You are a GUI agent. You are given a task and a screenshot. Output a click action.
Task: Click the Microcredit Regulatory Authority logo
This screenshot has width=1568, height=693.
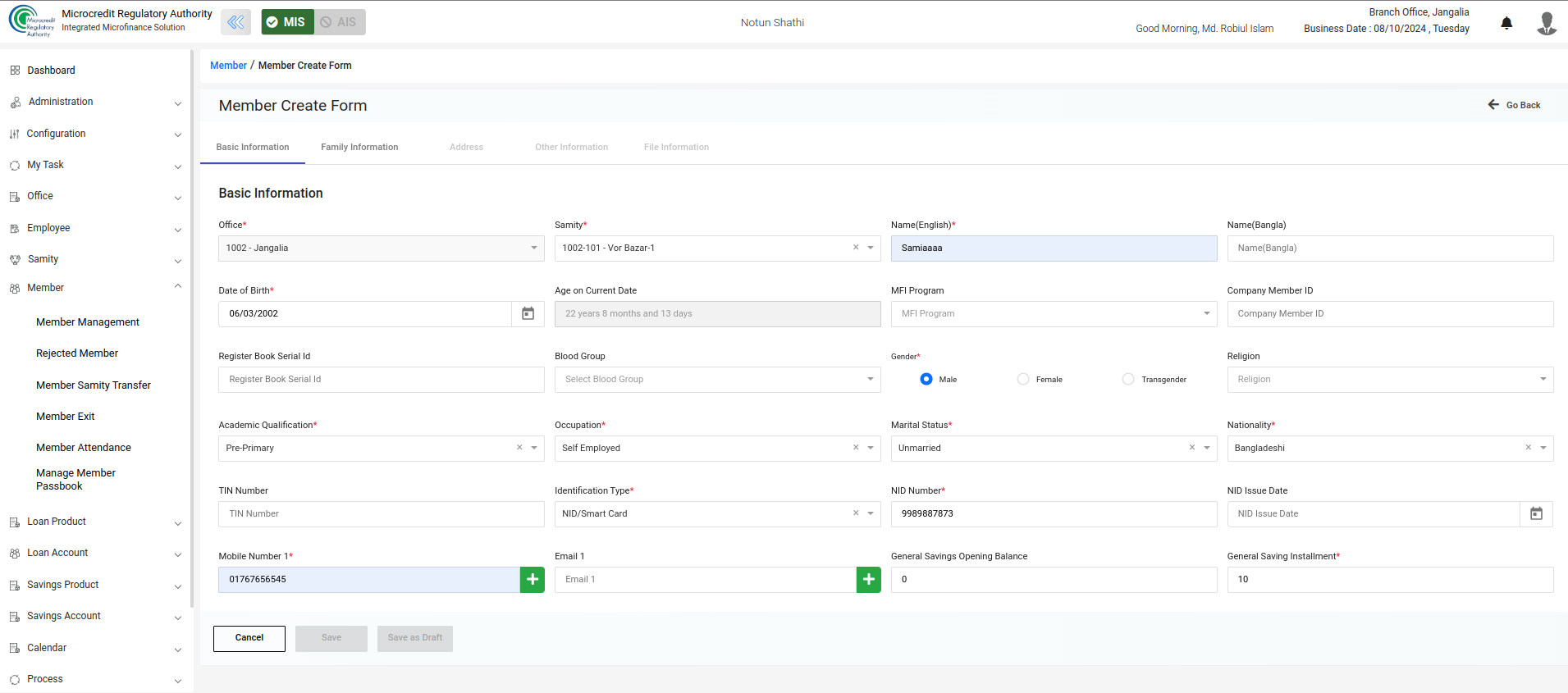[32, 21]
